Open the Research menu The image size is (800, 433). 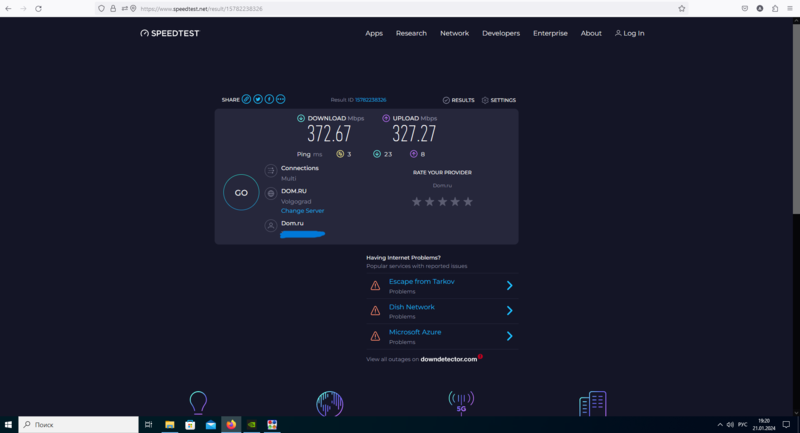[x=411, y=33]
